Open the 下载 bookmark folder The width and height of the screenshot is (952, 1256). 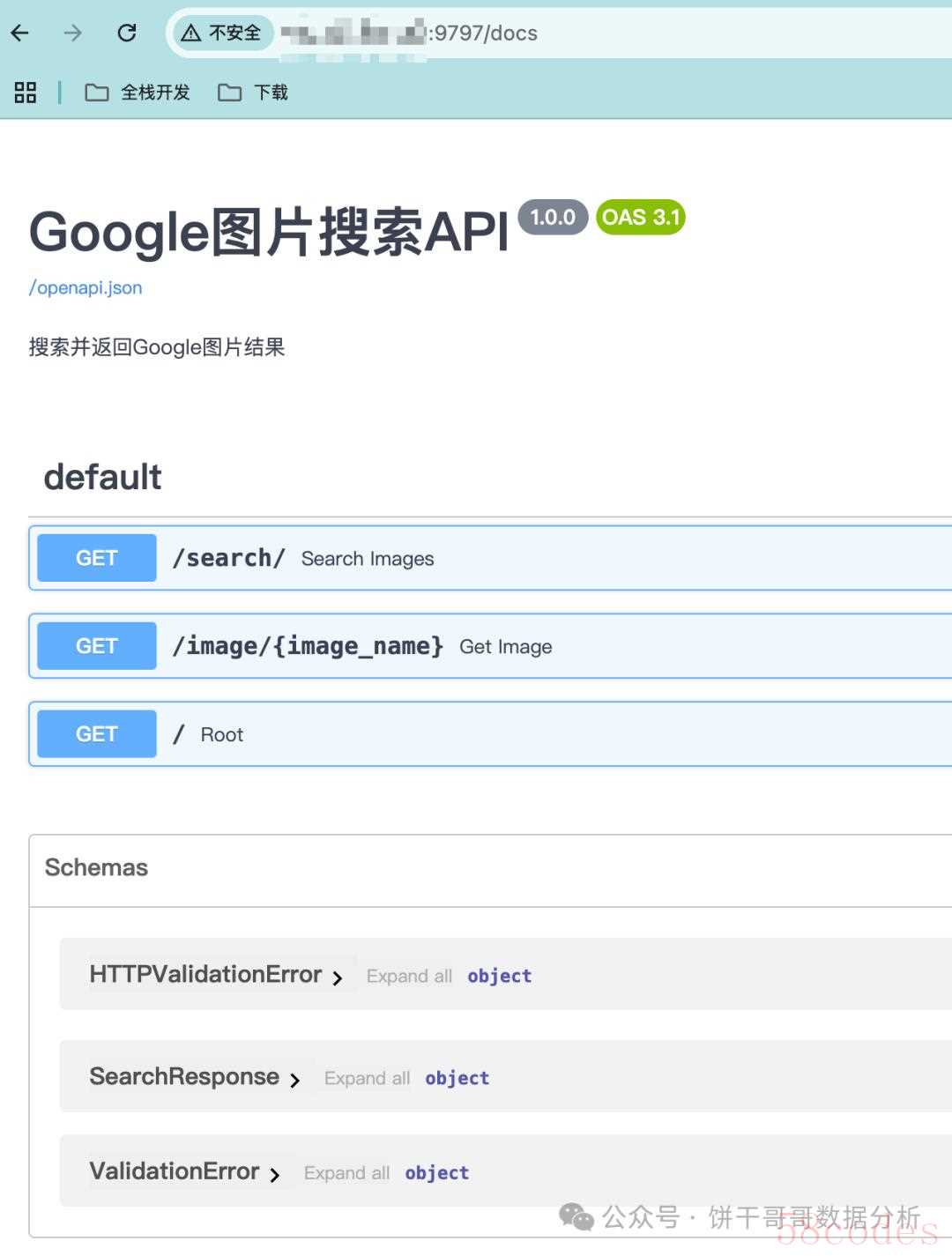253,93
